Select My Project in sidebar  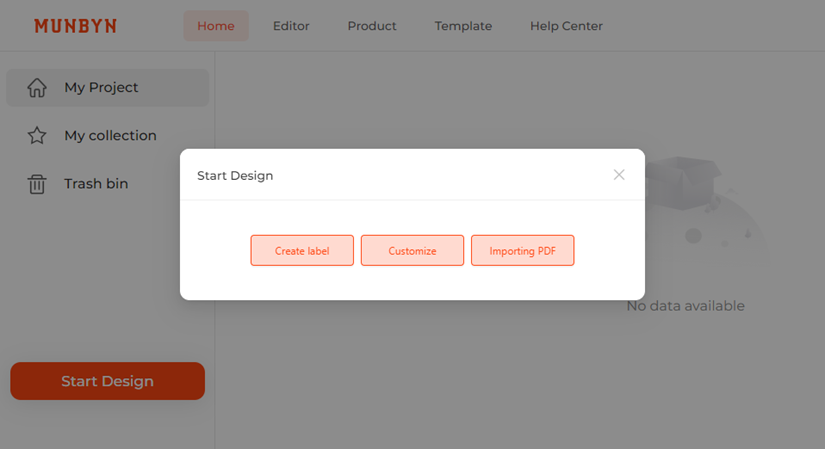click(107, 87)
